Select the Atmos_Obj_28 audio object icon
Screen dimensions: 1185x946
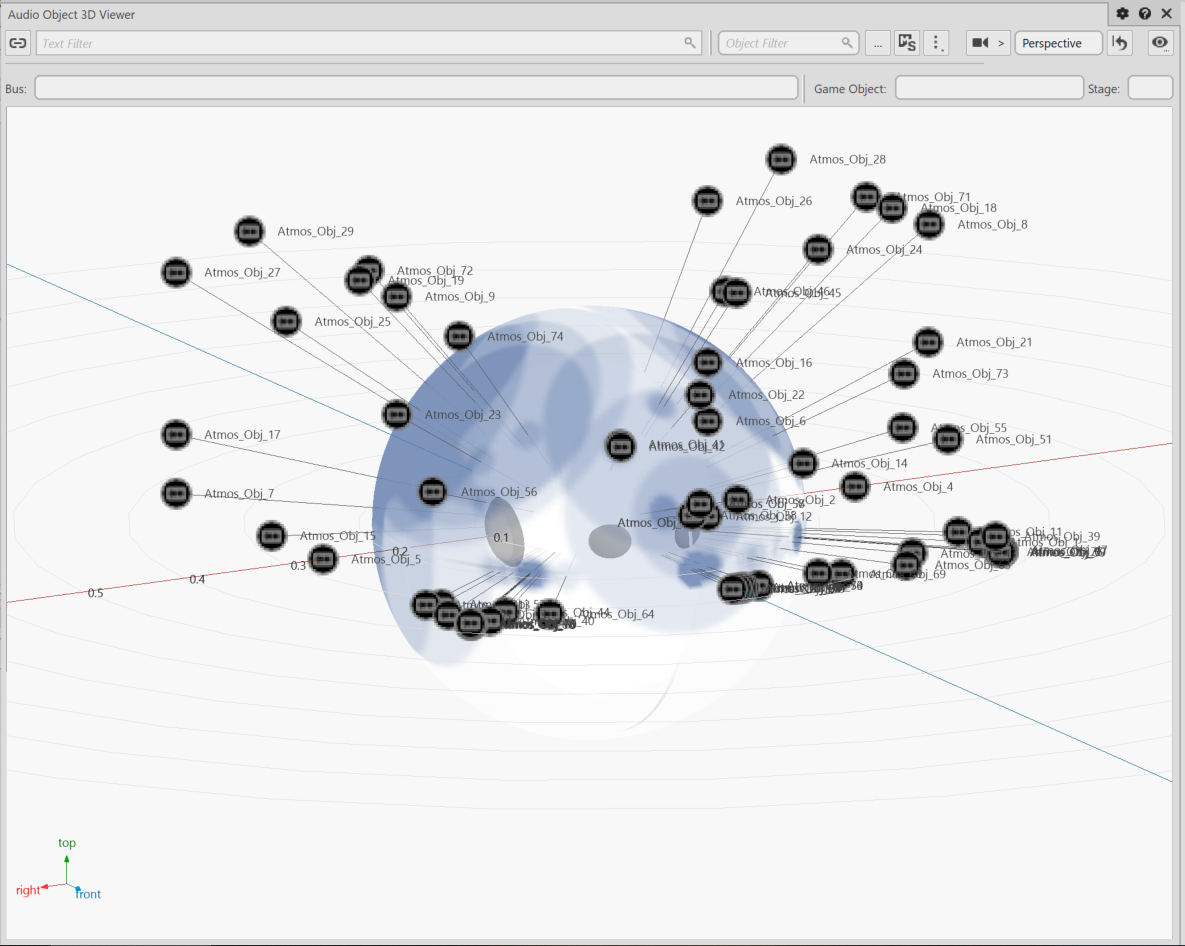(781, 159)
